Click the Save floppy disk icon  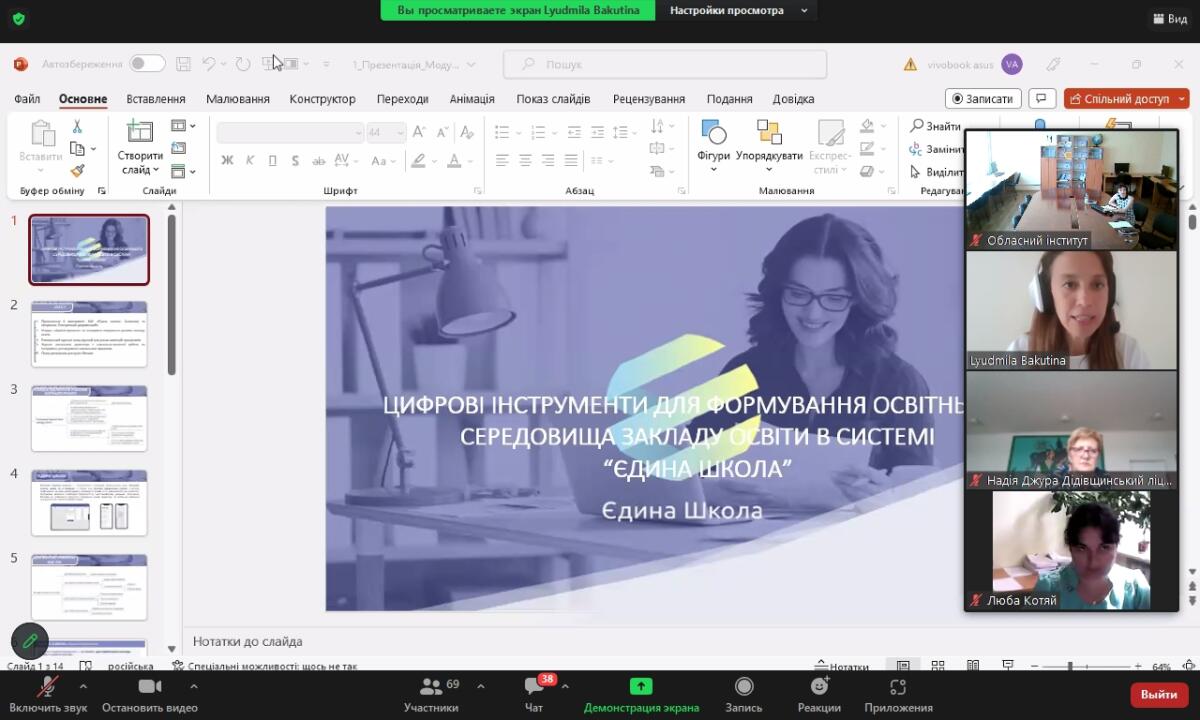(x=183, y=64)
